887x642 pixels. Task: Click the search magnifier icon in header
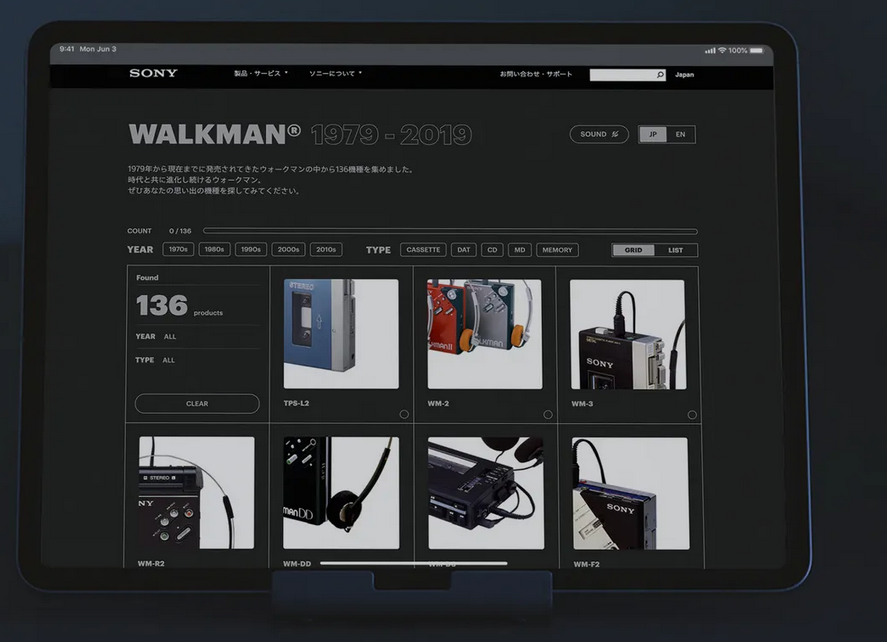point(660,75)
